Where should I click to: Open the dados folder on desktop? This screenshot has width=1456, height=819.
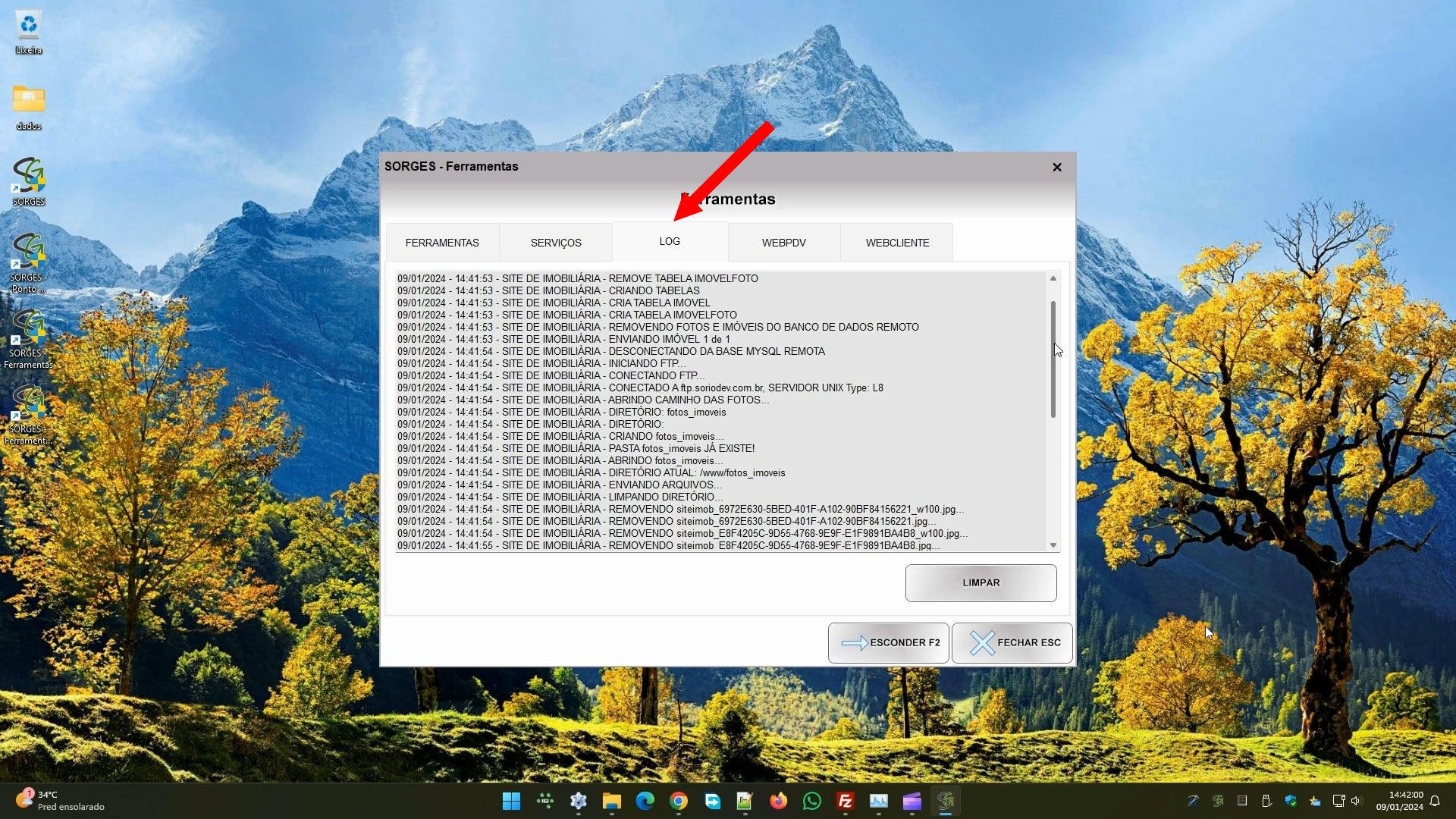(x=28, y=105)
